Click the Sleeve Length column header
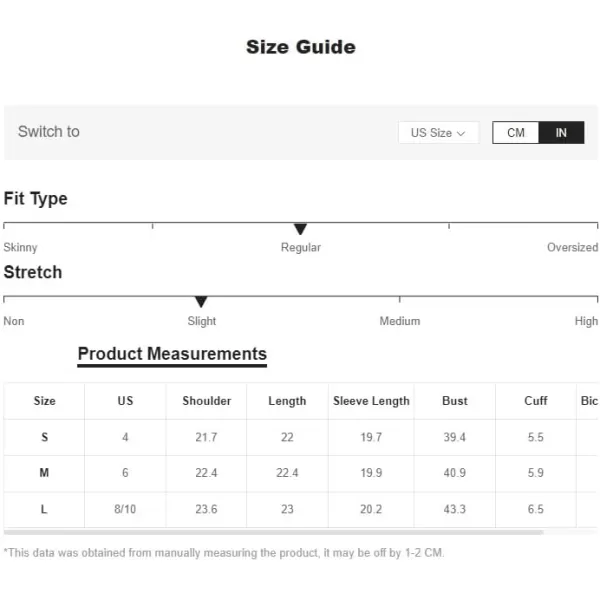Image resolution: width=600 pixels, height=600 pixels. (x=371, y=401)
